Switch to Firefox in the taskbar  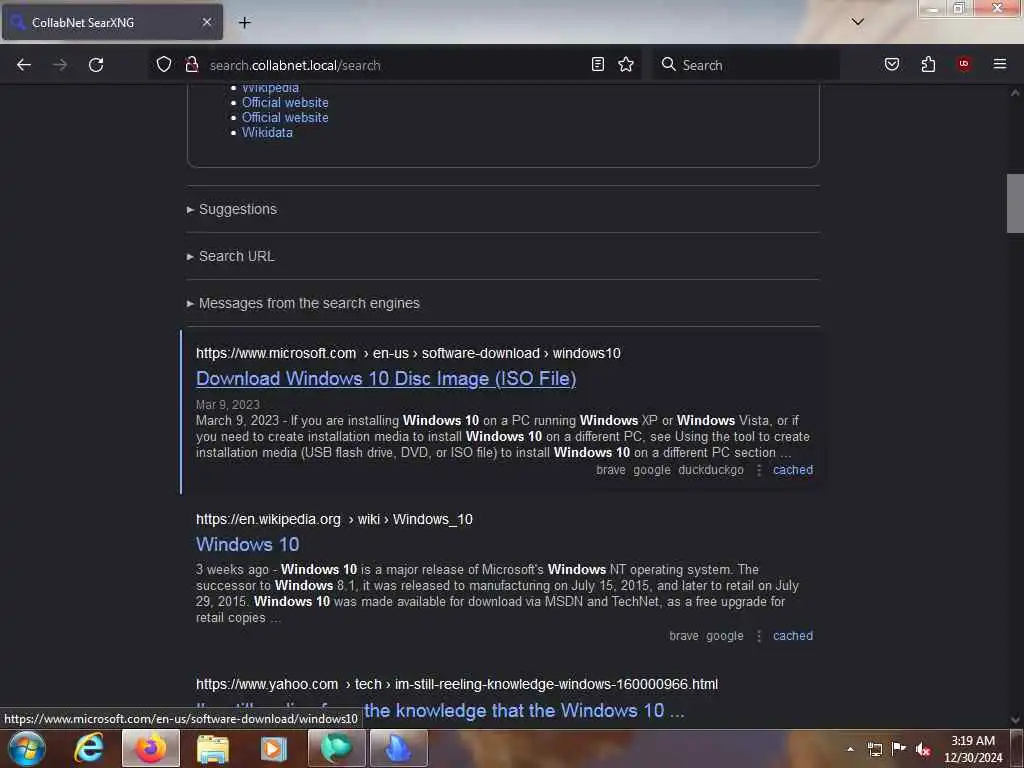click(151, 748)
